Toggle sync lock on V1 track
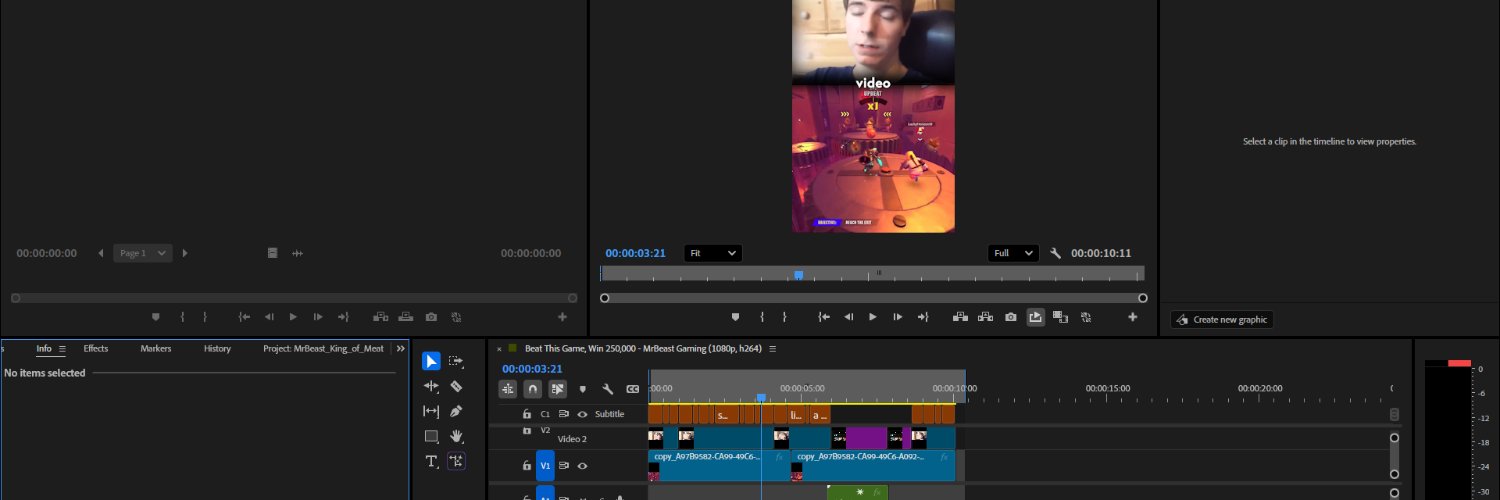1500x500 pixels. point(564,465)
